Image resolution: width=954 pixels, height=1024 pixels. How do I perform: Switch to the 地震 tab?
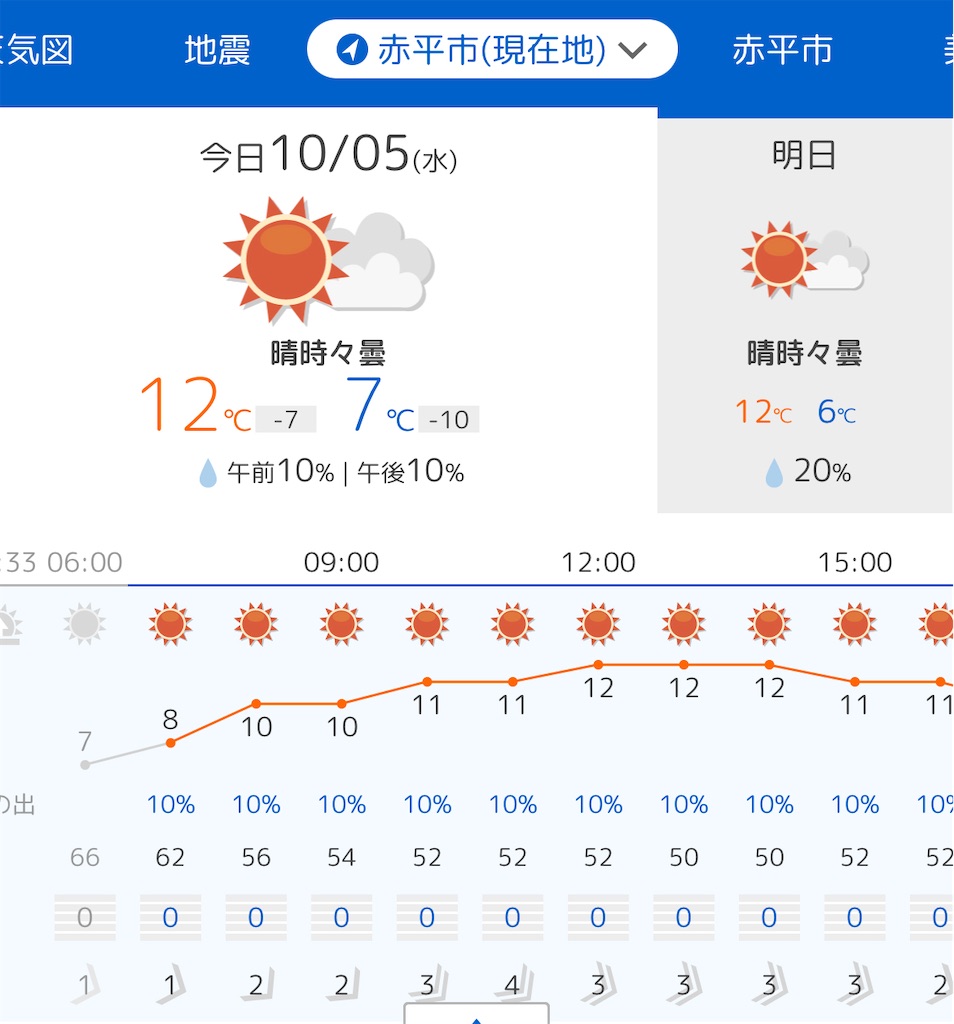[217, 50]
